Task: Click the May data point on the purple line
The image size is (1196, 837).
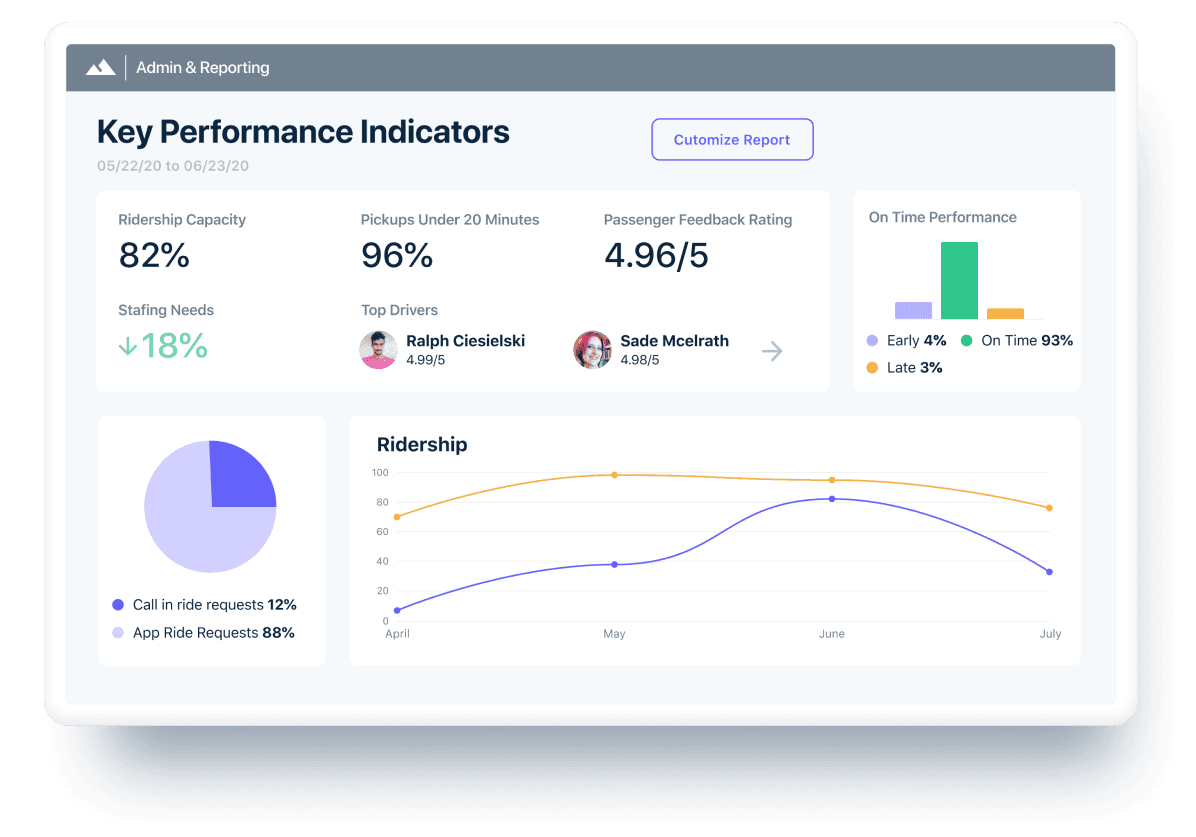Action: (x=614, y=564)
